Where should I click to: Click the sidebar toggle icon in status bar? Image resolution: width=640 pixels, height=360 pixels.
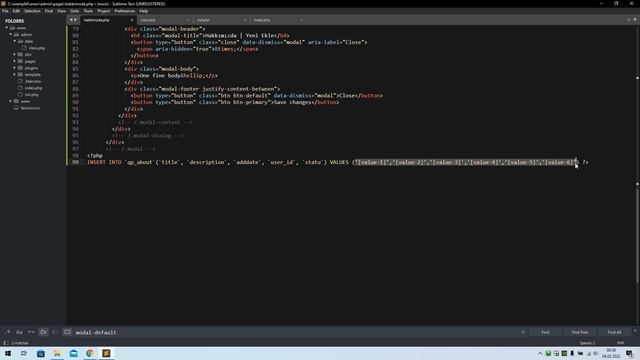[6, 343]
